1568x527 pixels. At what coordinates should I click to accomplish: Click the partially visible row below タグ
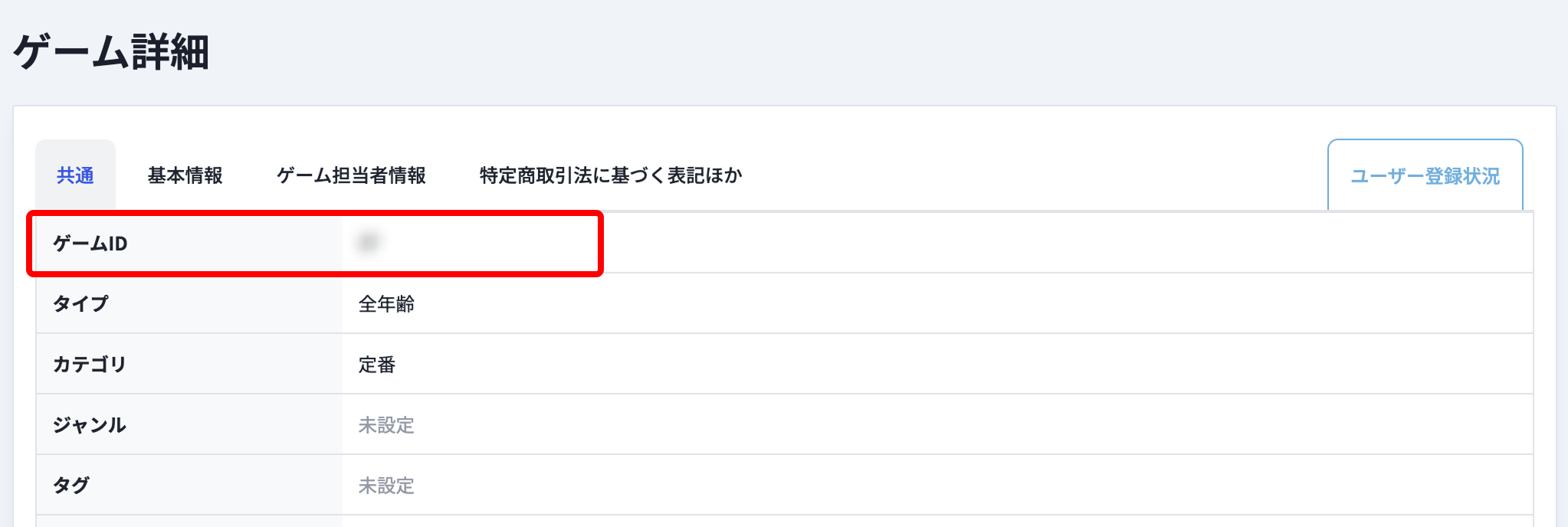pyautogui.click(x=784, y=521)
